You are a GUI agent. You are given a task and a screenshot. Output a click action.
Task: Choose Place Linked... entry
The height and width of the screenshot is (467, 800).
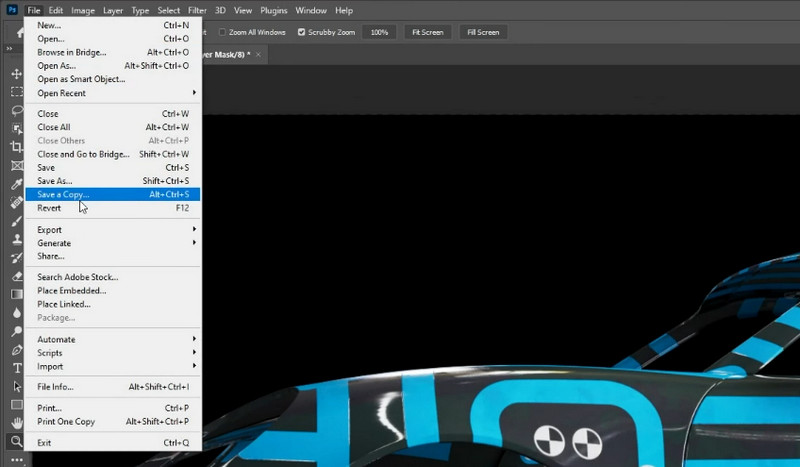click(113, 304)
